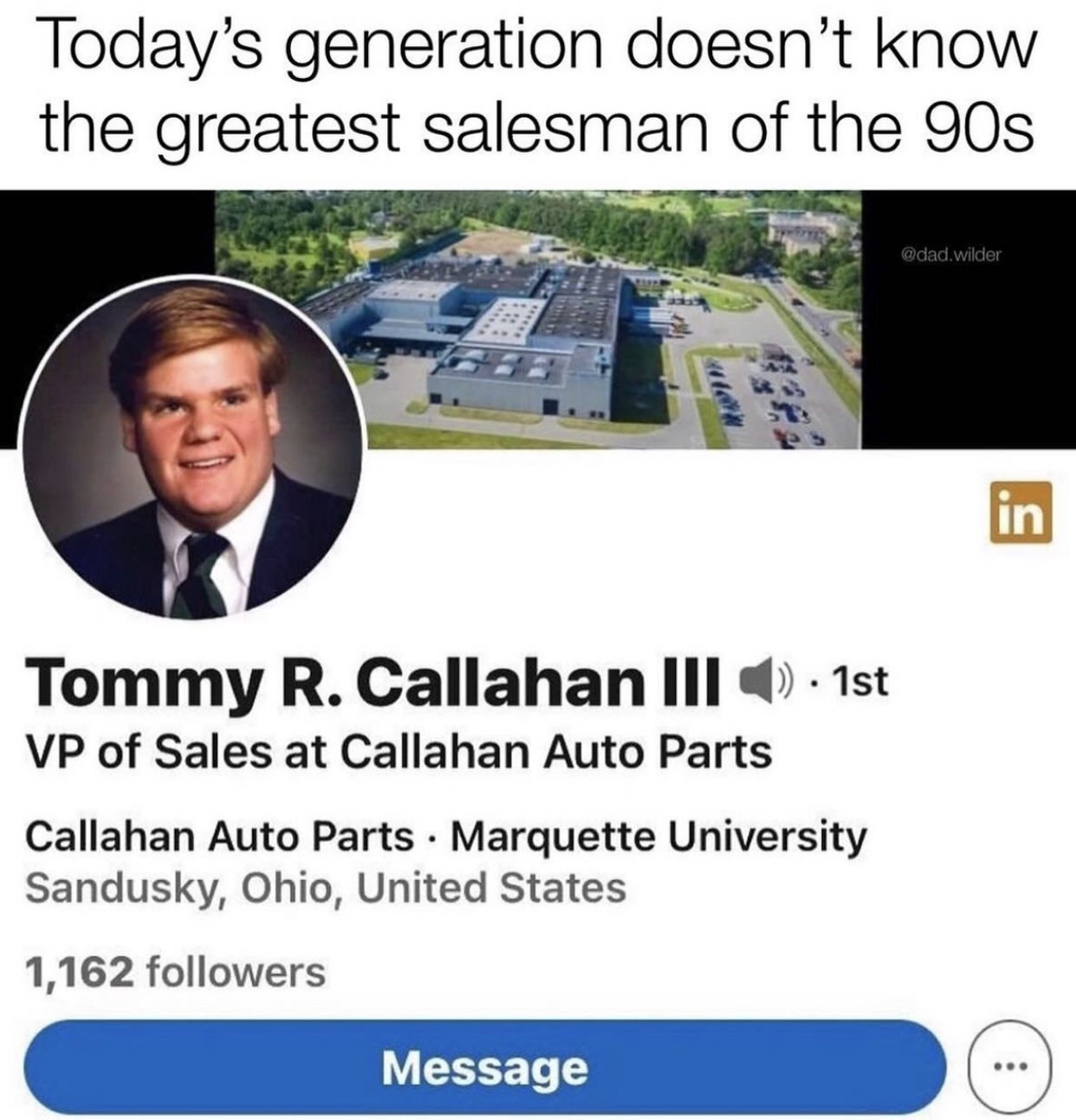View the 1,162 followers list
The width and height of the screenshot is (1076, 1120).
[x=176, y=970]
